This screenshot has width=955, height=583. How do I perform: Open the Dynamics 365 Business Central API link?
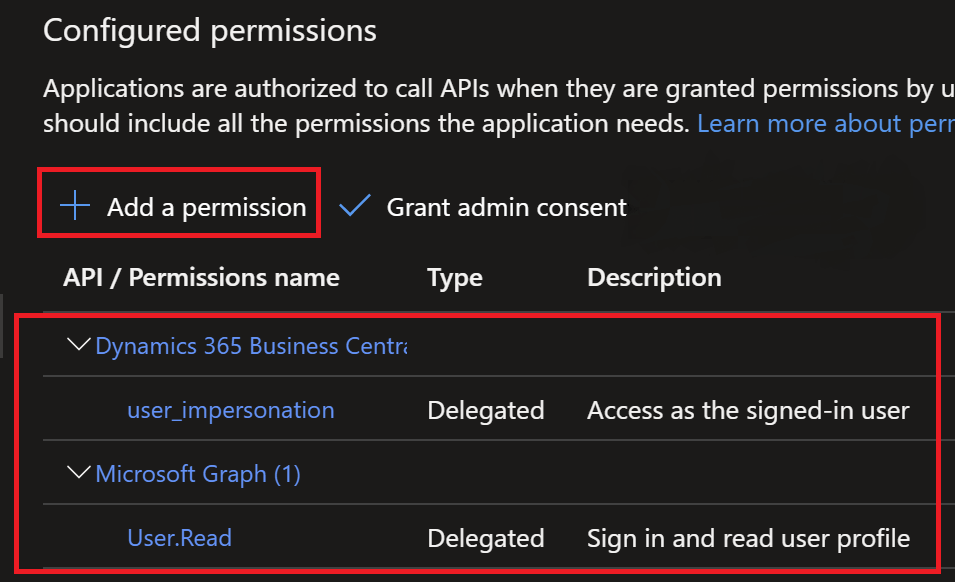pyautogui.click(x=251, y=346)
